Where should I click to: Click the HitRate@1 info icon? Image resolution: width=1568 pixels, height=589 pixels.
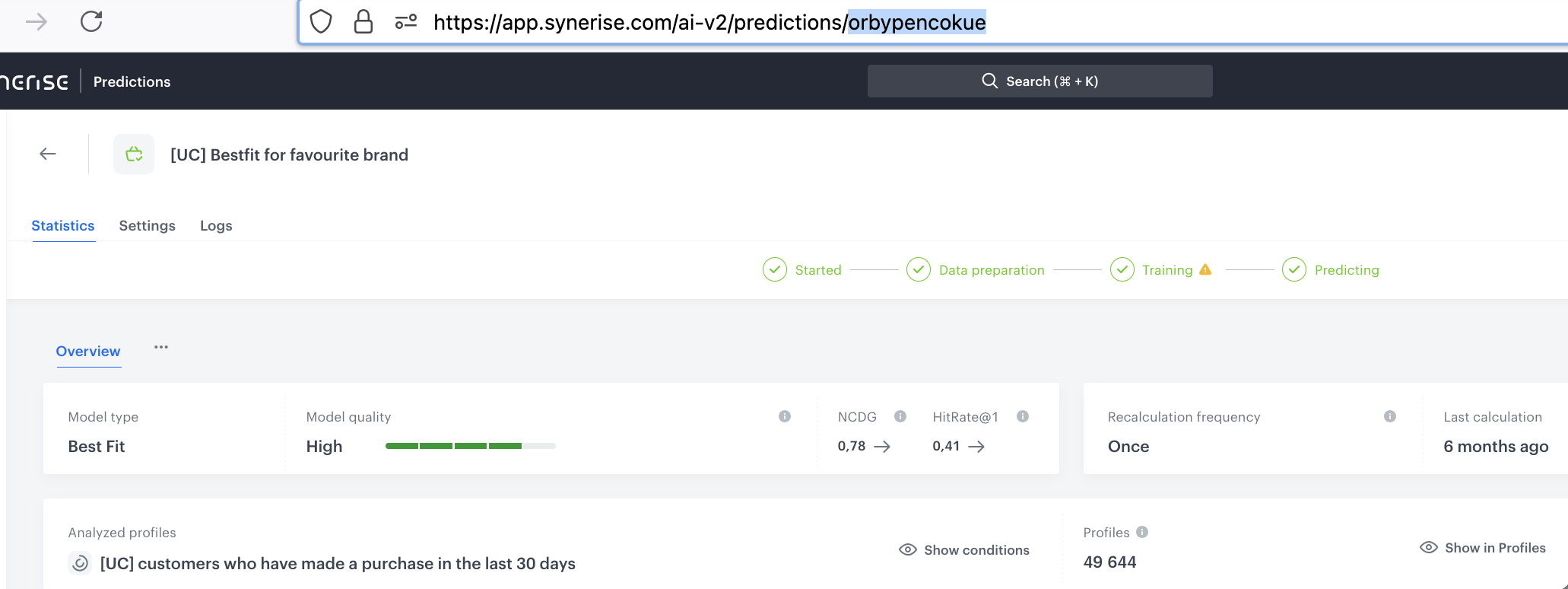tap(1023, 416)
